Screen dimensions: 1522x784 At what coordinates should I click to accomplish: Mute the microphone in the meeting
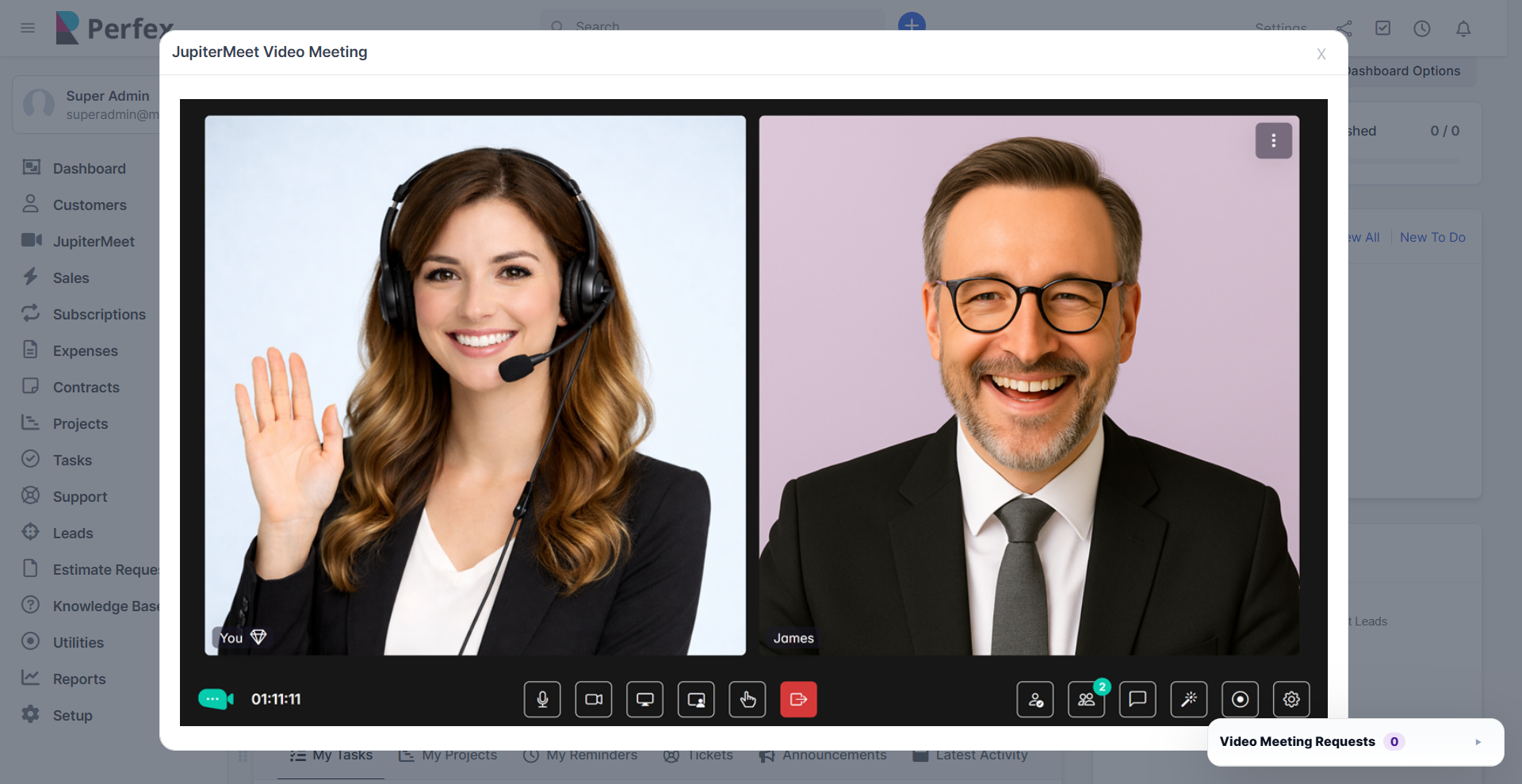tap(542, 699)
